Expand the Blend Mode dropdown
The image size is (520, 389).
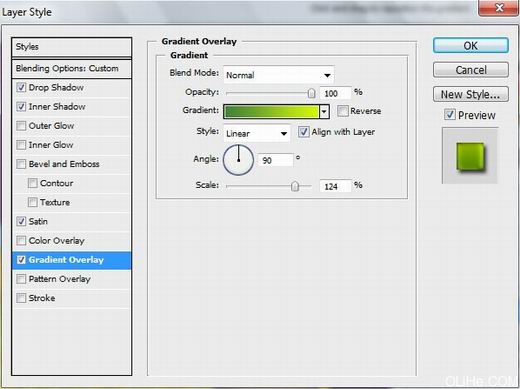tap(279, 75)
